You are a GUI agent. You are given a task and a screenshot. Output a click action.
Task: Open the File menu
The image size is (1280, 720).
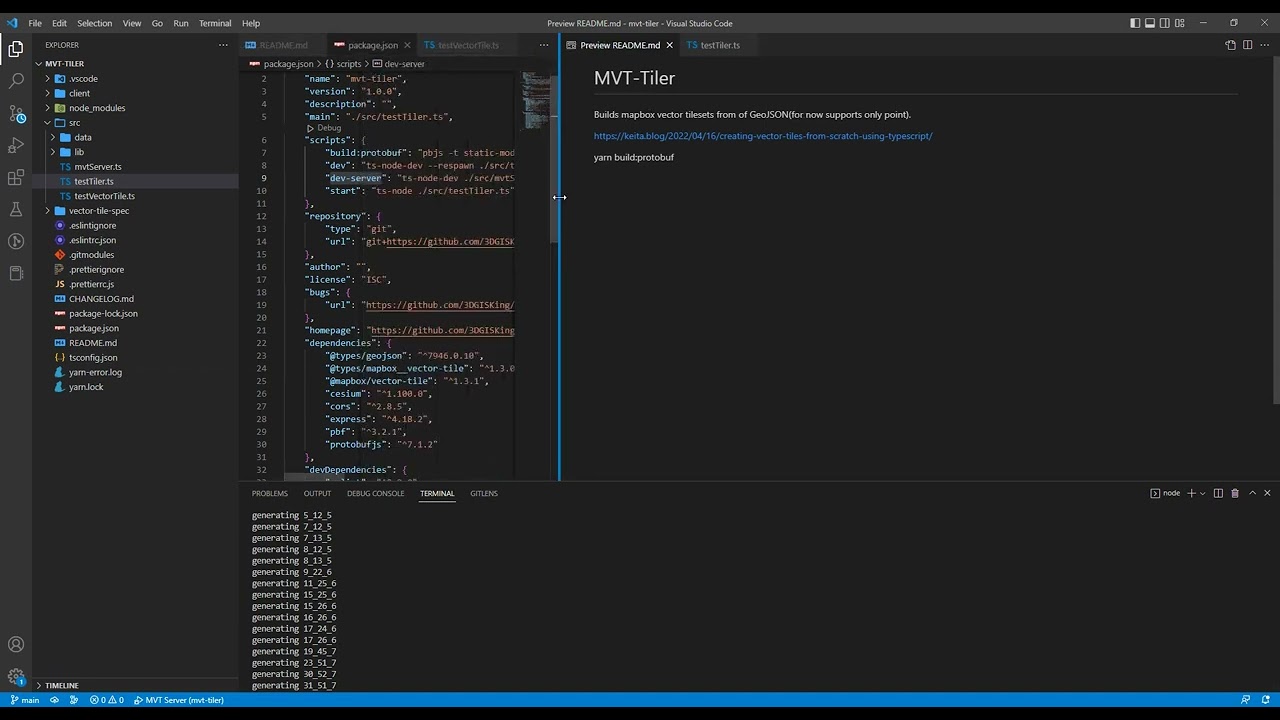(35, 23)
